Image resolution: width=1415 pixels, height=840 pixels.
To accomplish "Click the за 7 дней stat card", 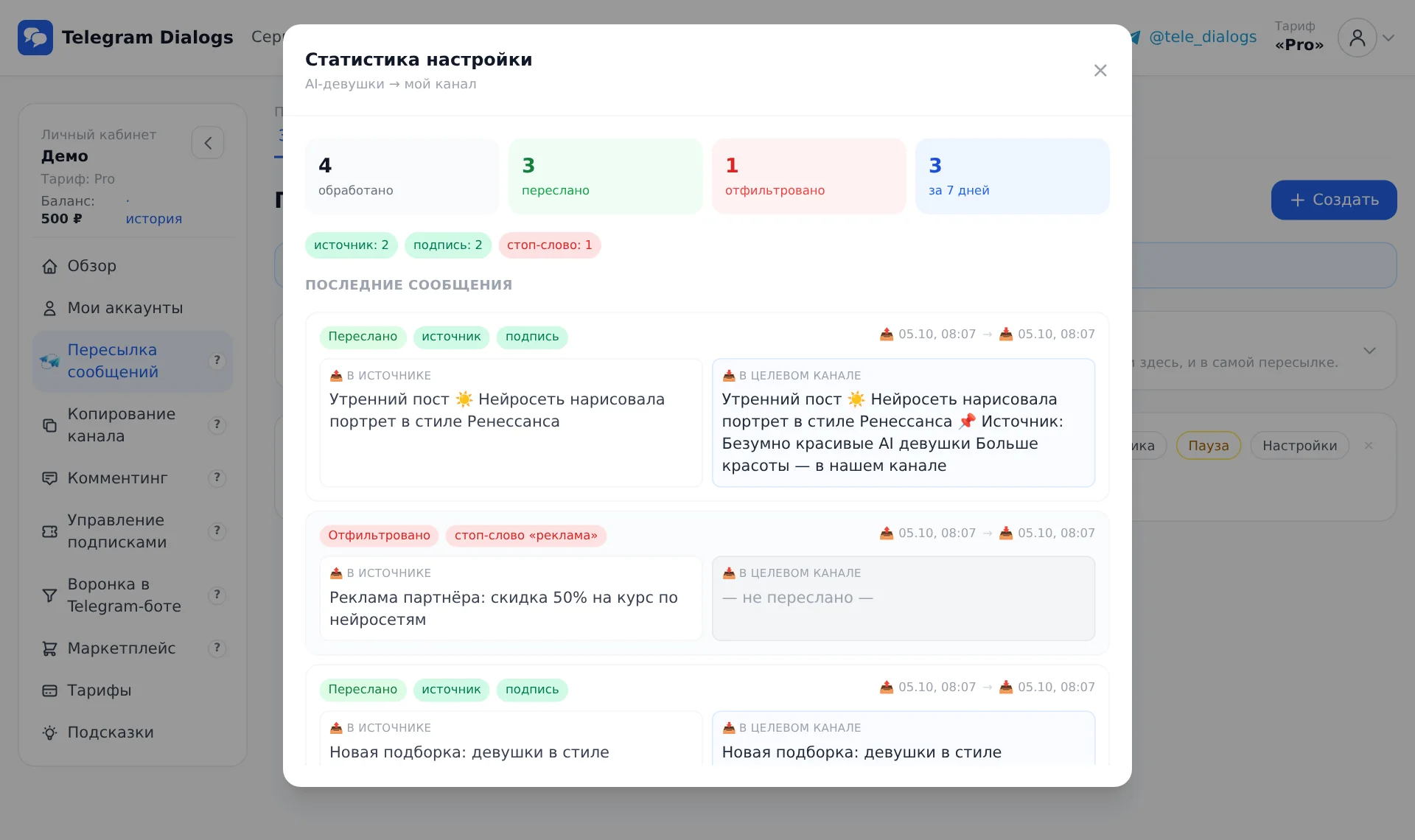I will pos(1012,177).
